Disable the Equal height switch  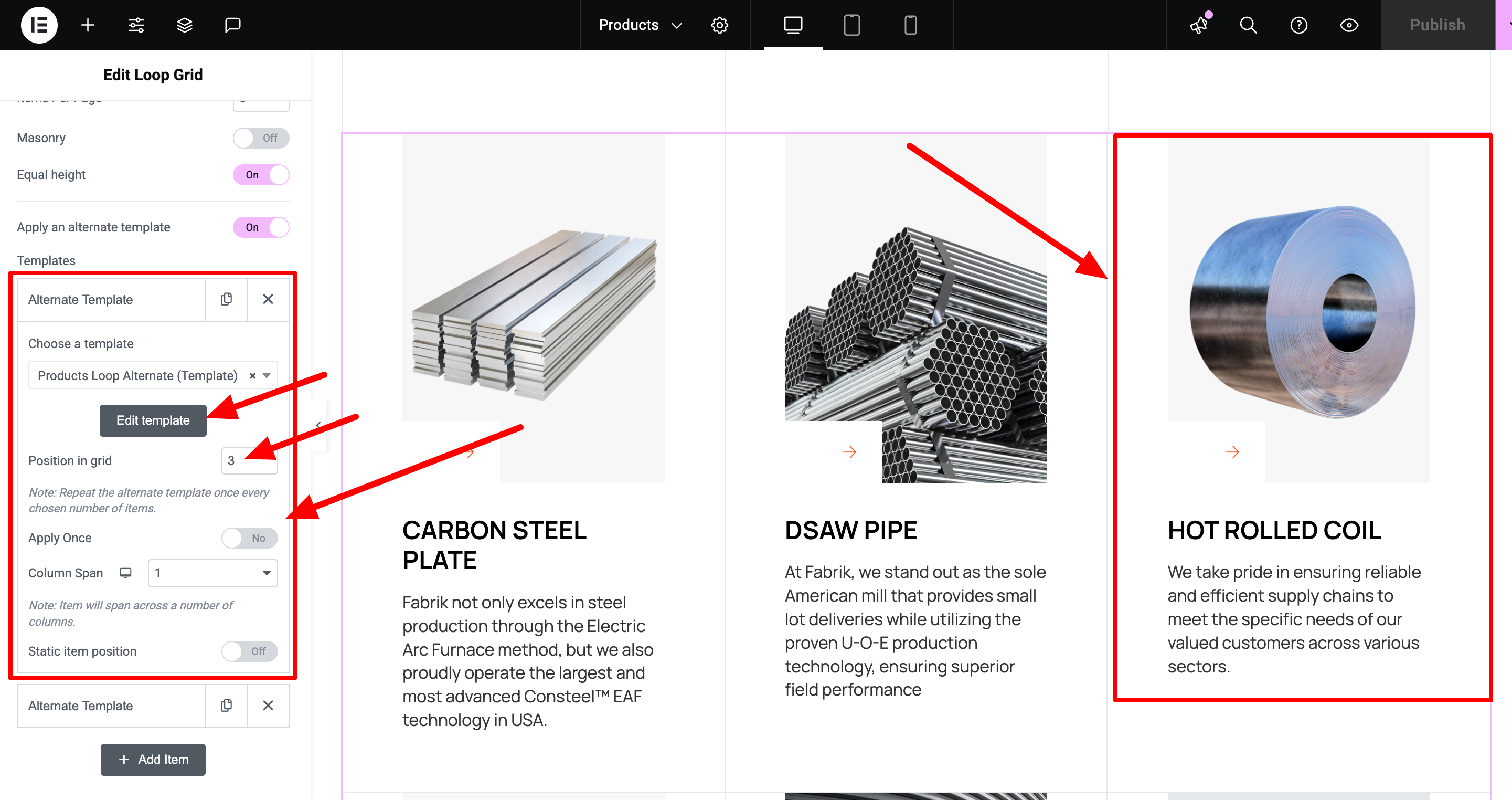(261, 175)
